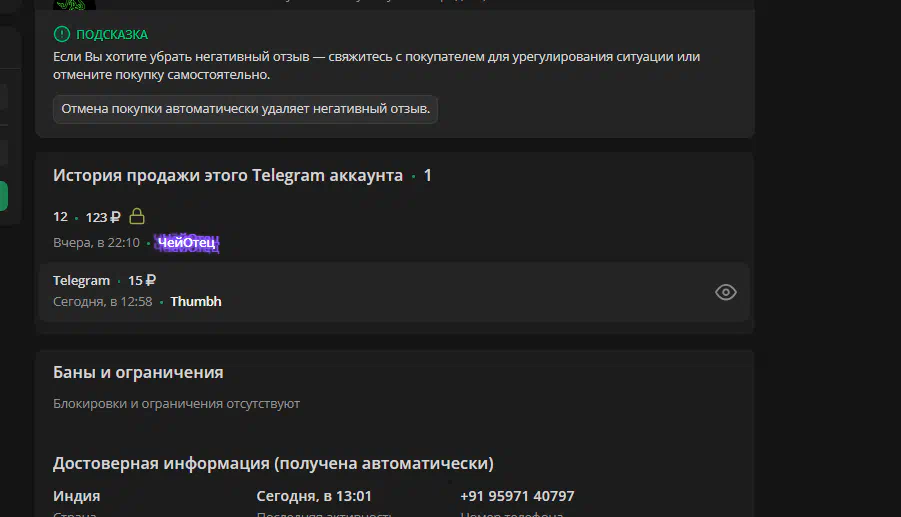Screen dimensions: 901x517
Task: Click the ПОДСКАЗКА heading text
Action: point(112,34)
